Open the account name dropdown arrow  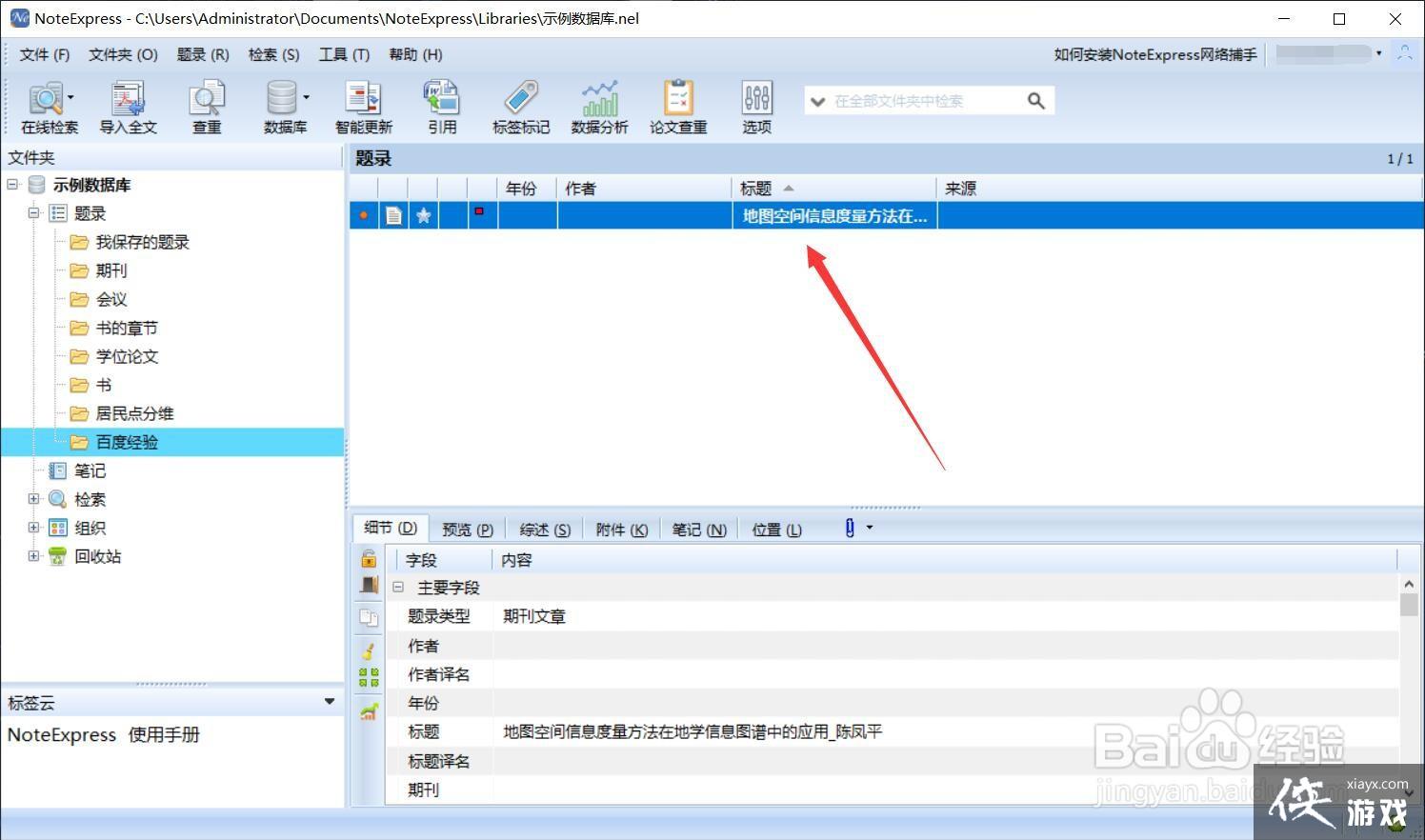pyautogui.click(x=1378, y=53)
